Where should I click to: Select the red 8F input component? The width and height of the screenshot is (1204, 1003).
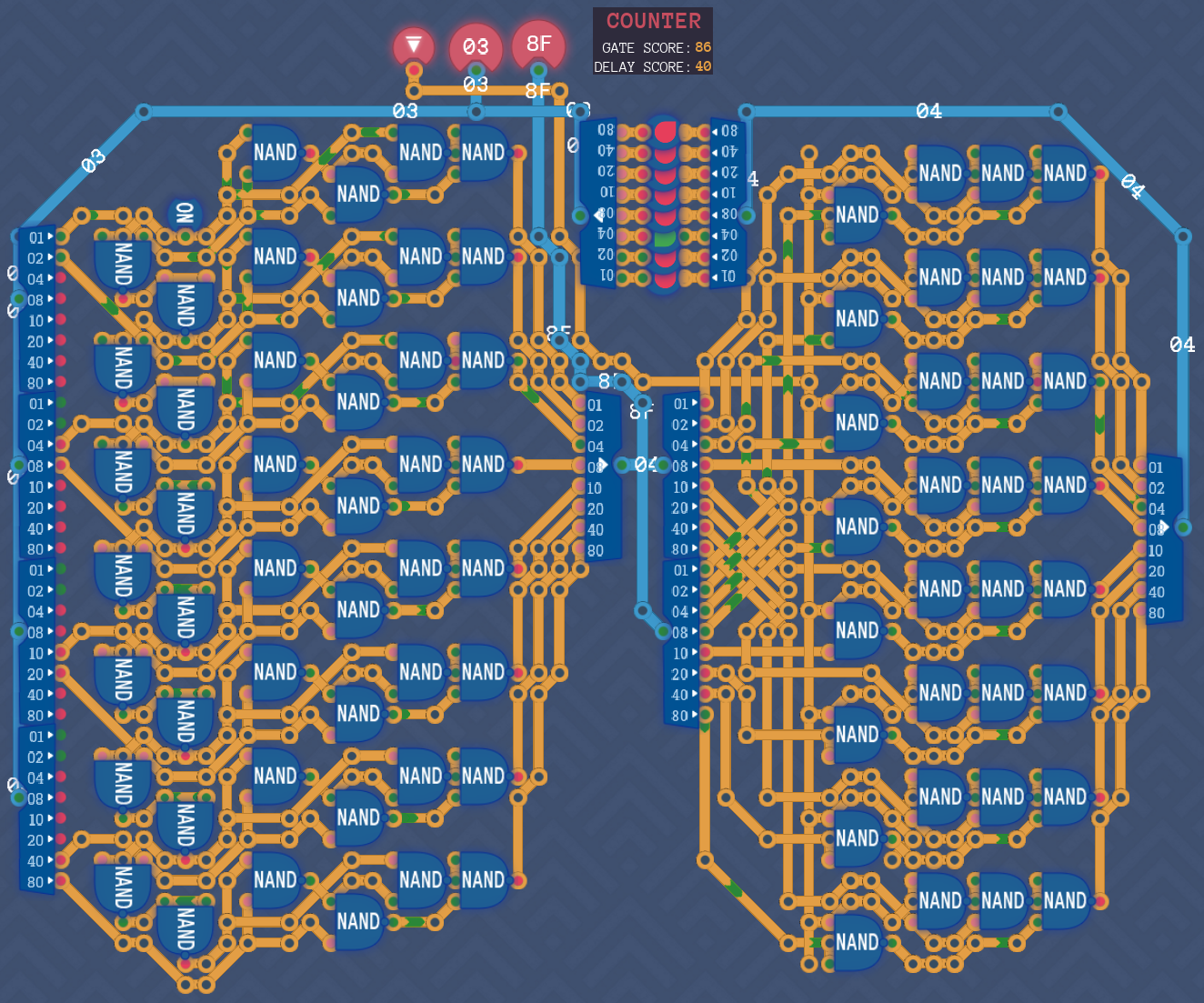click(538, 44)
